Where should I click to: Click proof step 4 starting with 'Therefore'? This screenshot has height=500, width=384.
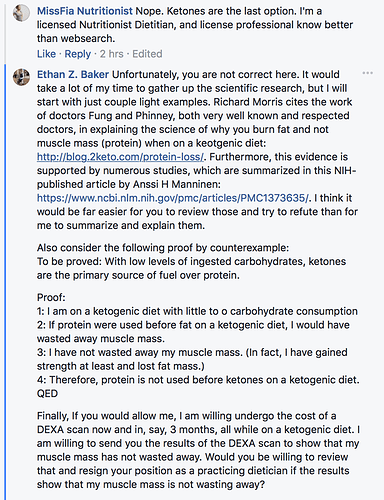click(198, 380)
